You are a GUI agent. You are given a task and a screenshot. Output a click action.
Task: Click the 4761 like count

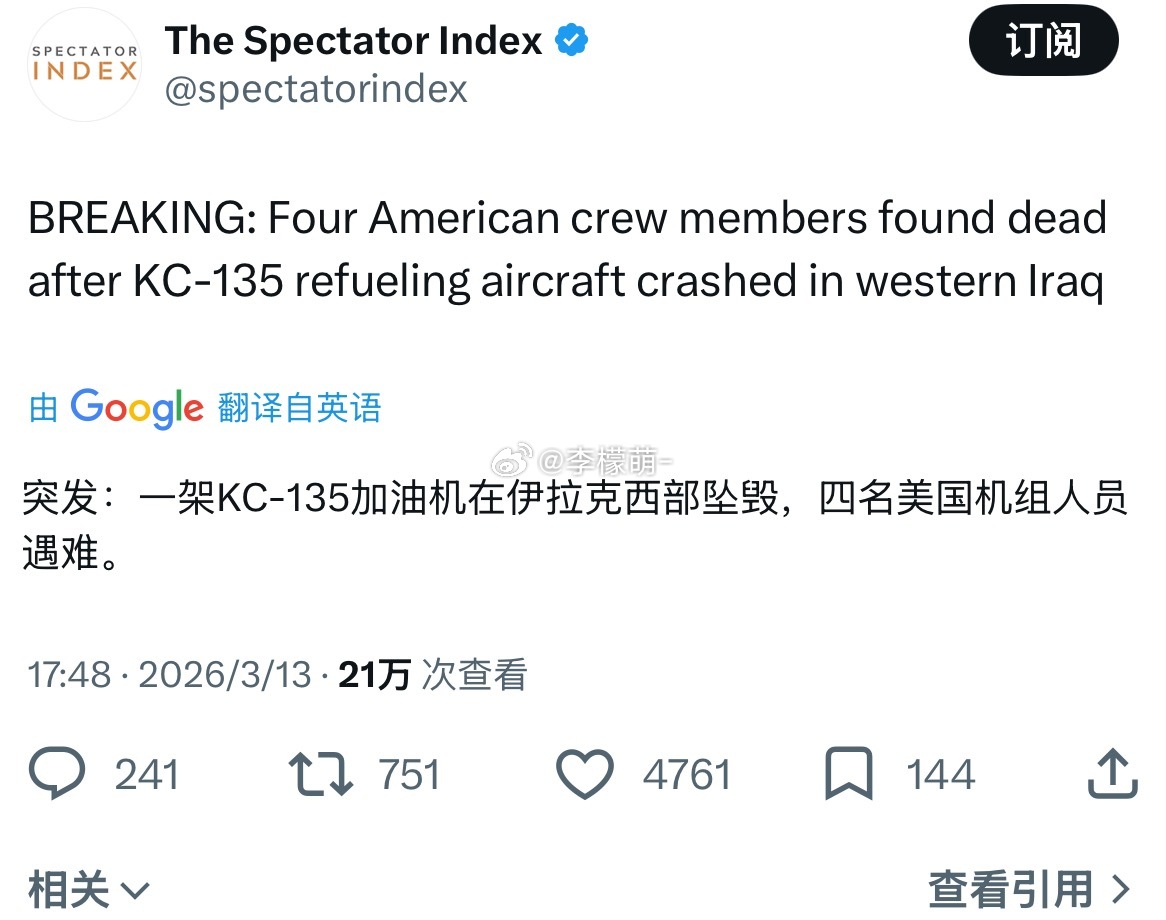coord(686,772)
